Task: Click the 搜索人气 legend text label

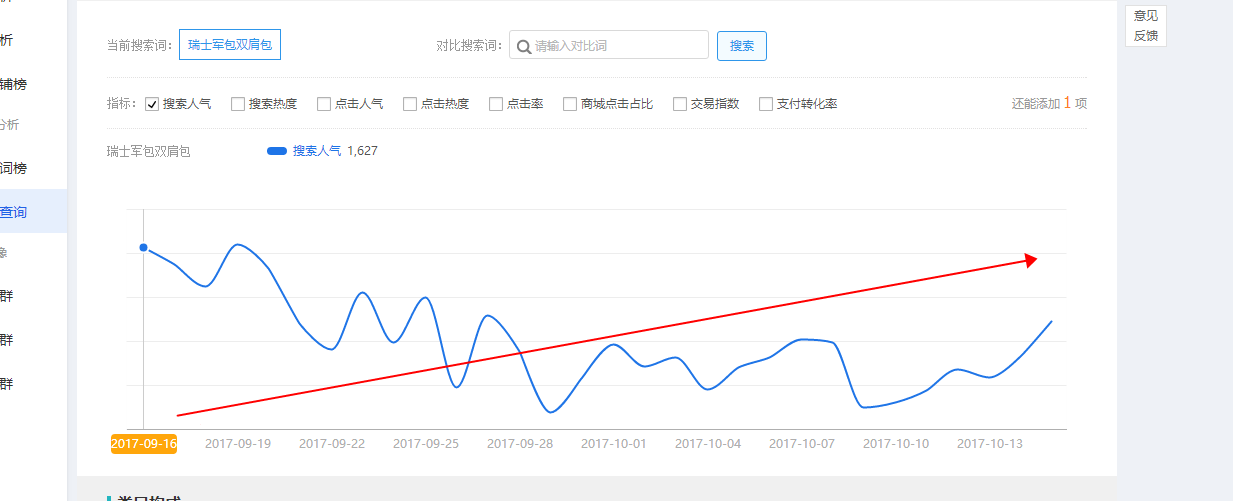Action: [316, 151]
